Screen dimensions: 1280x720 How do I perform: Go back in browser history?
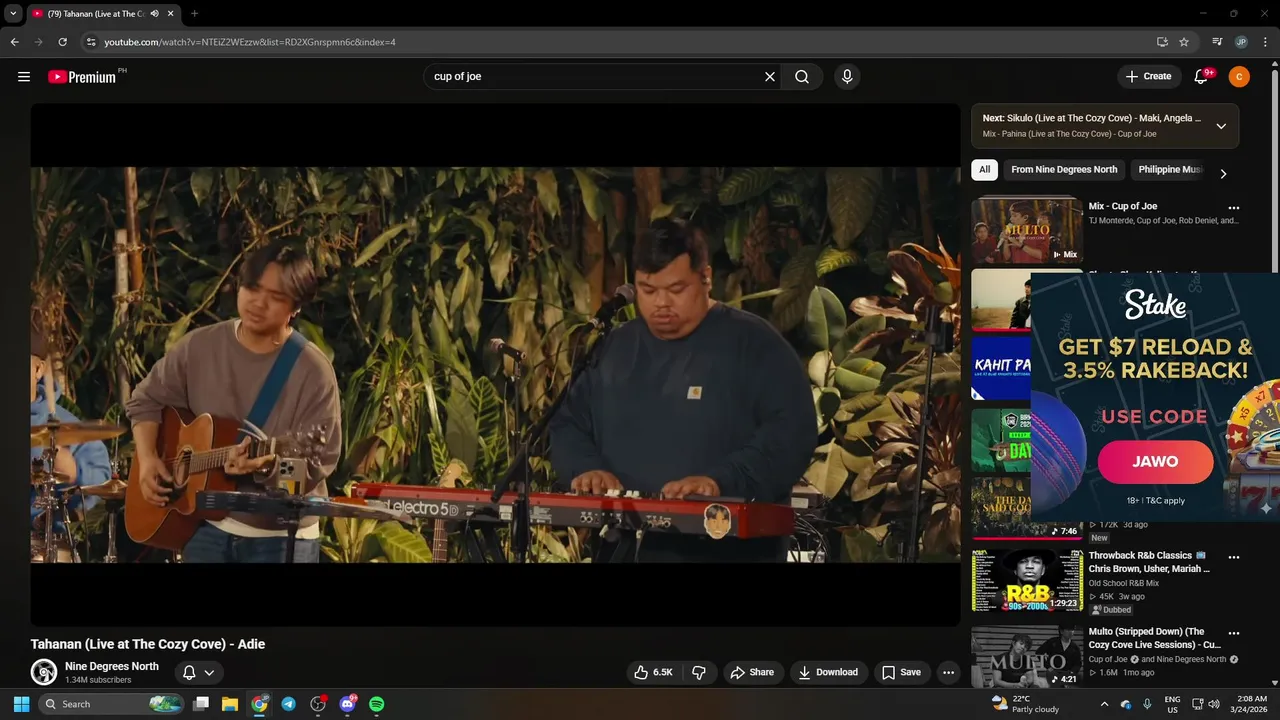point(14,42)
